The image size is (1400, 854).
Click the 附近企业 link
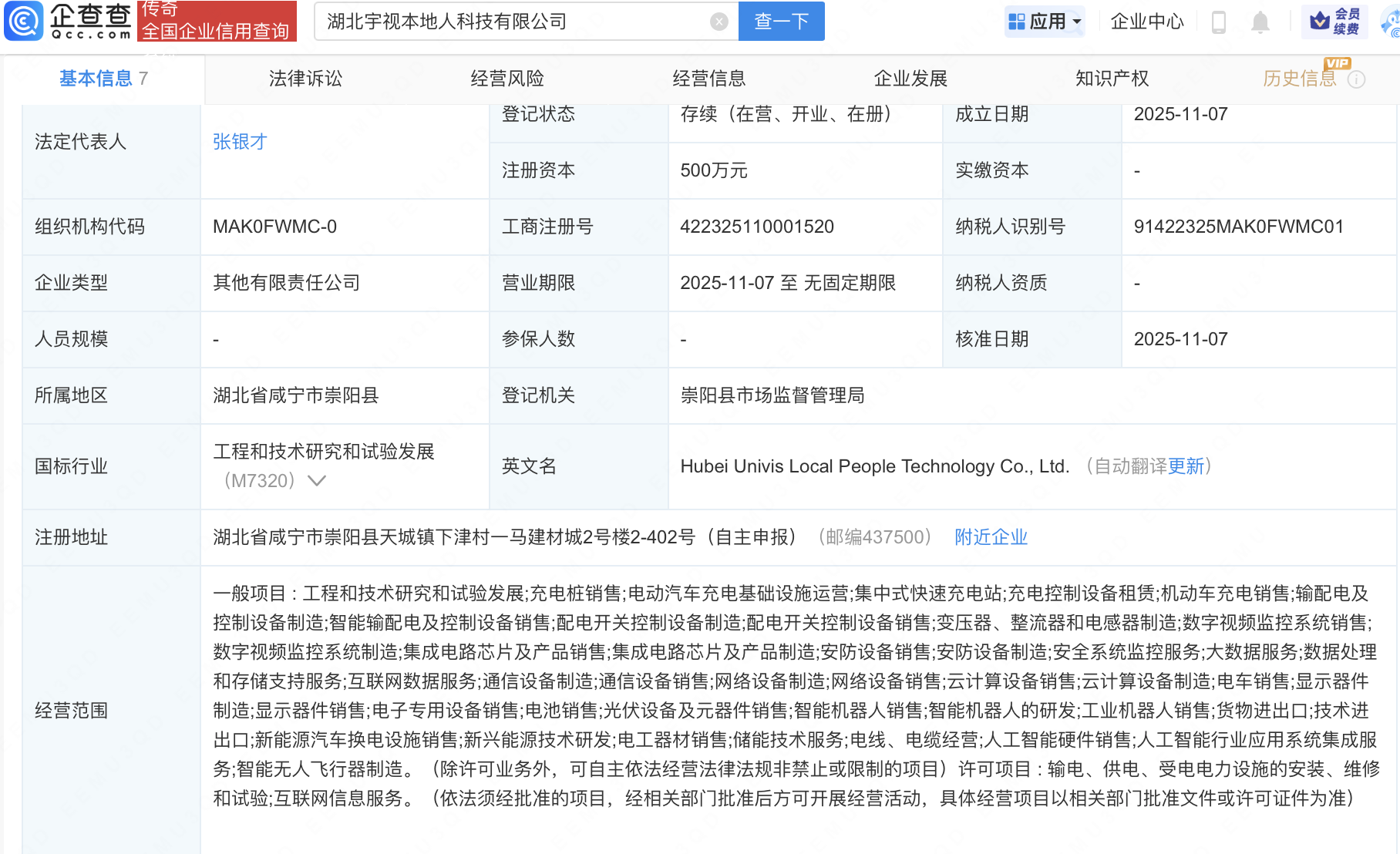pos(991,537)
